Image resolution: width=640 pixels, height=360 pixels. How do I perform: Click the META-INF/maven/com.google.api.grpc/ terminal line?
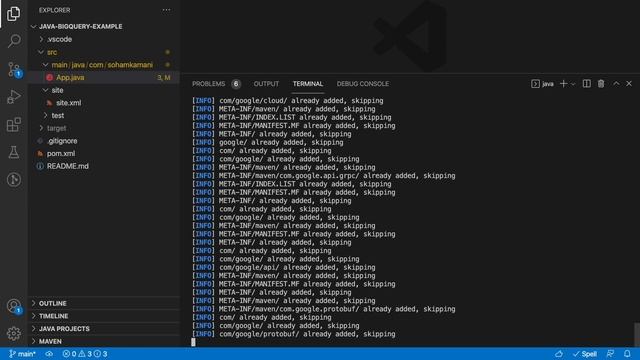coord(324,176)
